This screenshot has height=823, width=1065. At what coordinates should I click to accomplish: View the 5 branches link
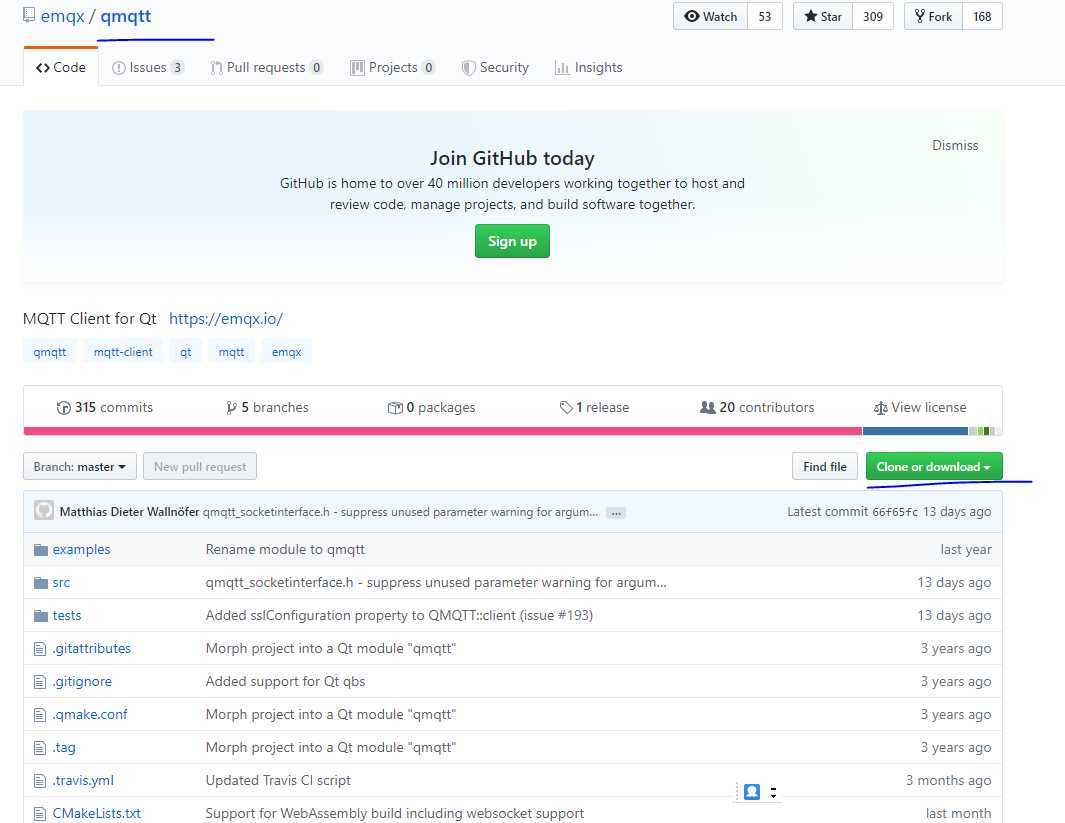coord(267,407)
